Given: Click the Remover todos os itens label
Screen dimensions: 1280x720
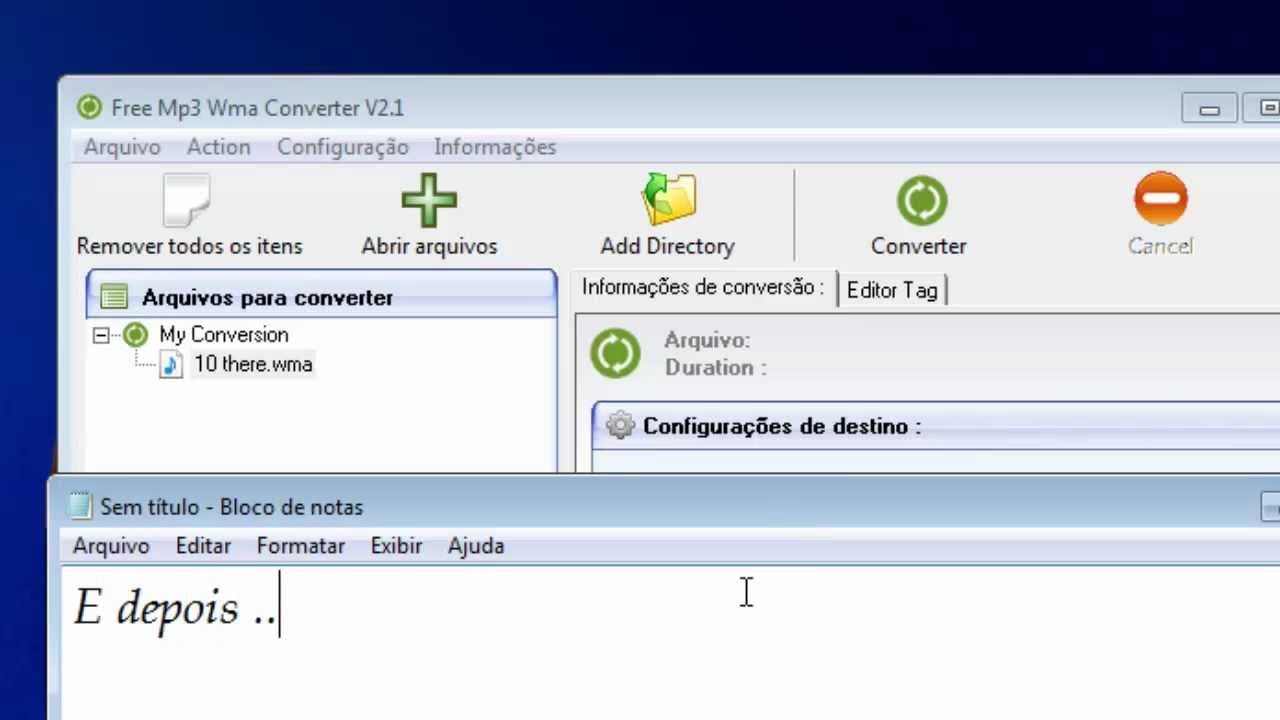Looking at the screenshot, I should click(x=189, y=246).
